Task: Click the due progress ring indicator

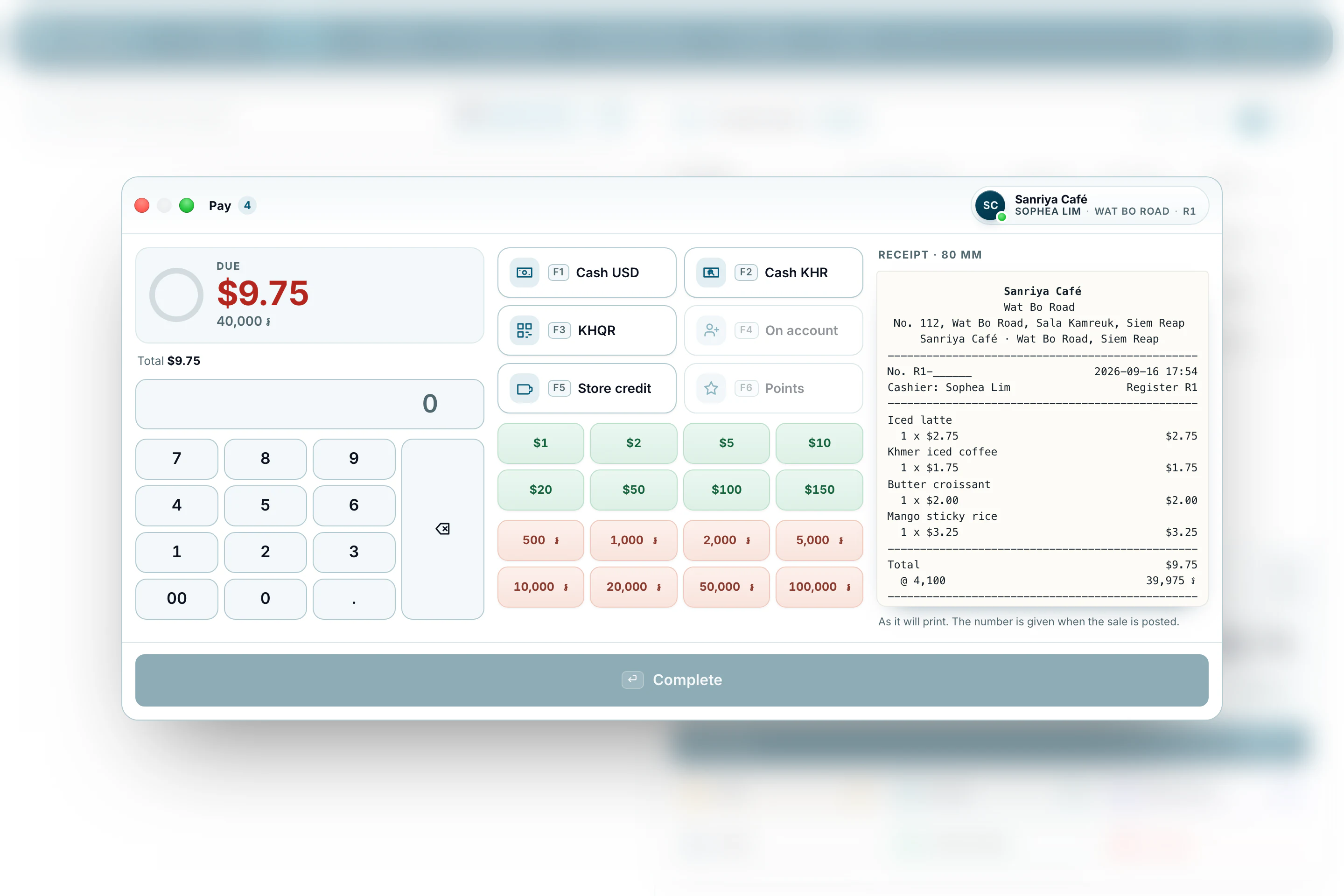Action: click(176, 295)
